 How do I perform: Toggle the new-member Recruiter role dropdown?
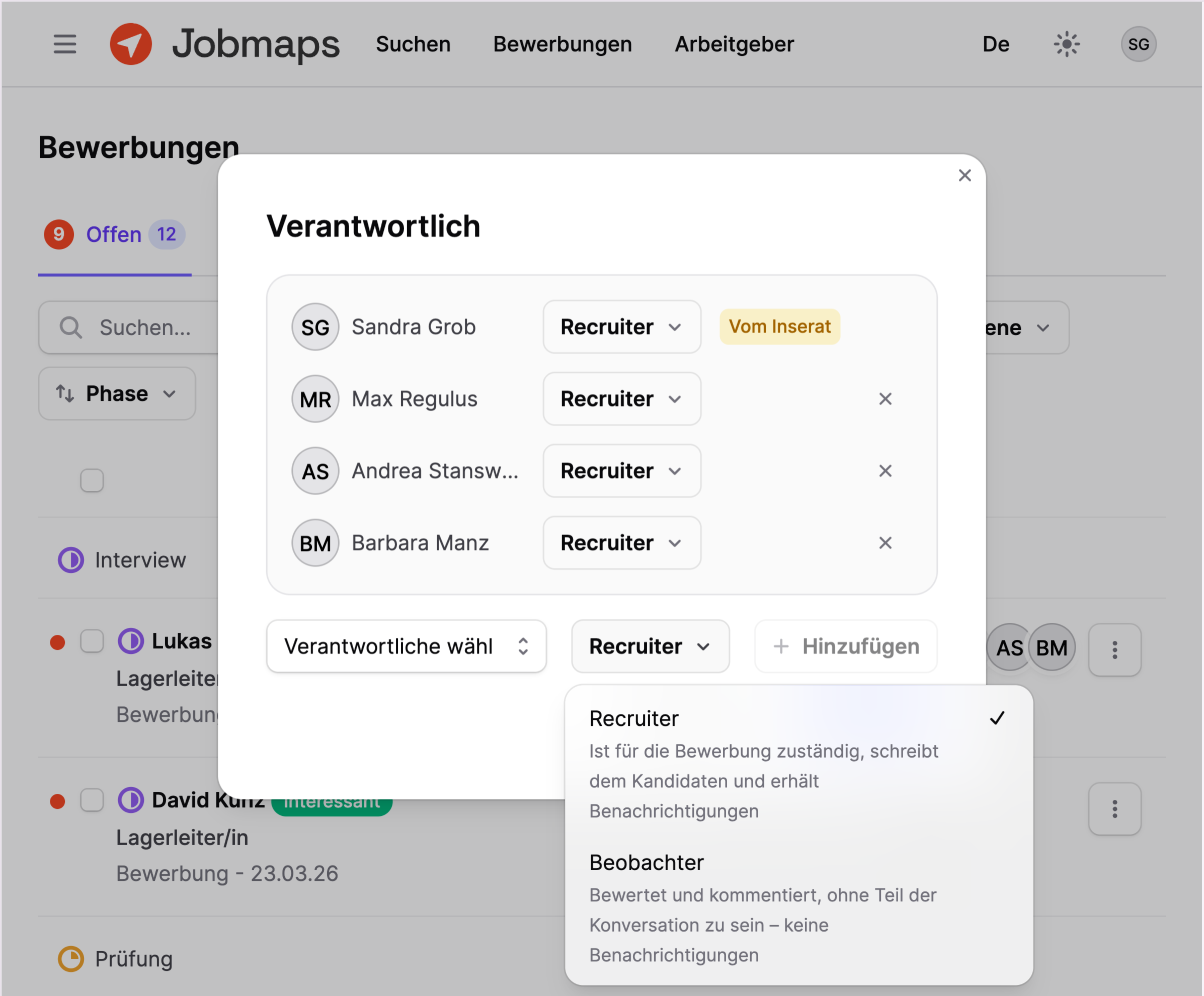[x=650, y=646]
